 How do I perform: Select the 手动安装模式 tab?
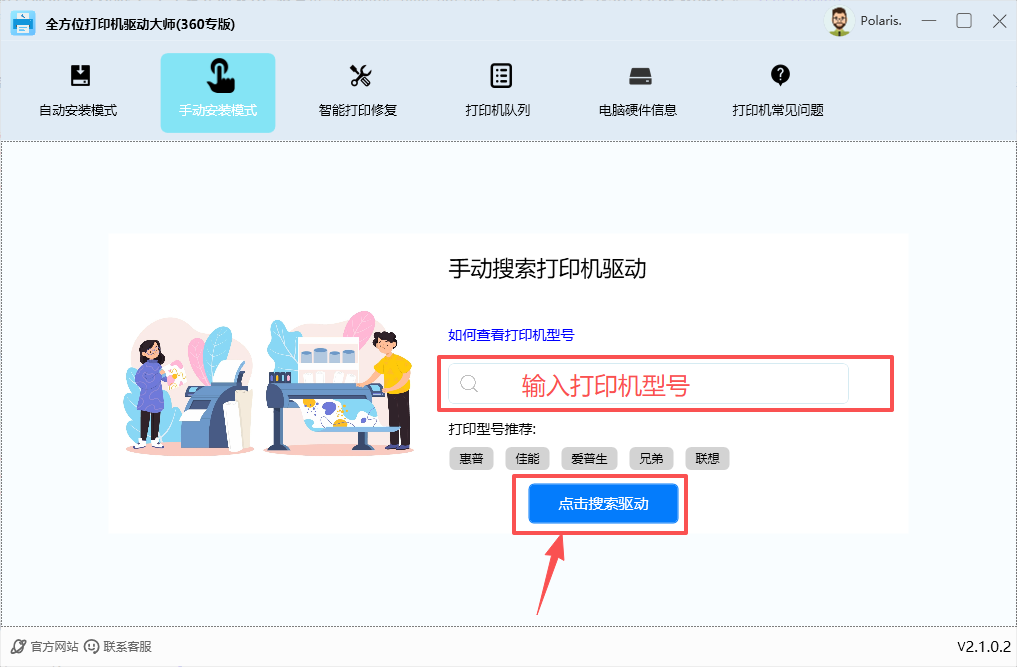pyautogui.click(x=217, y=90)
